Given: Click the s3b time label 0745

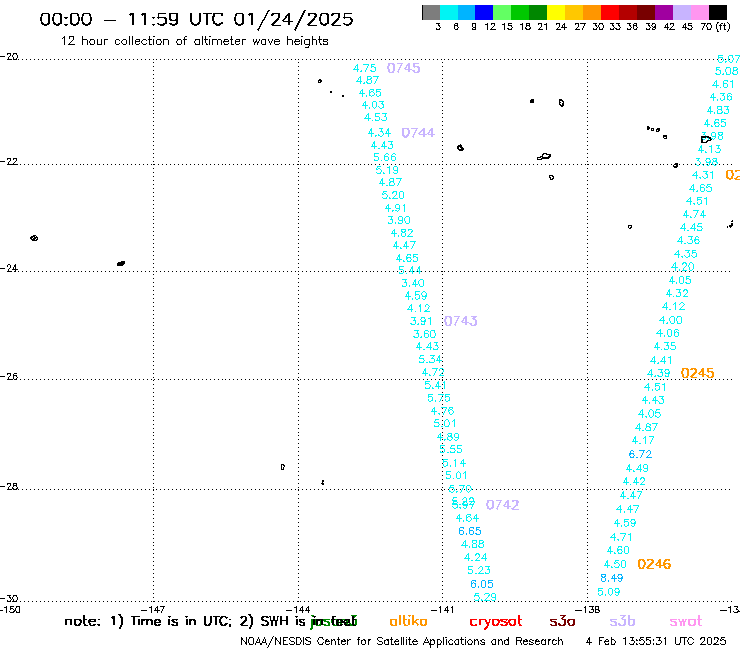Looking at the screenshot, I should 404,68.
